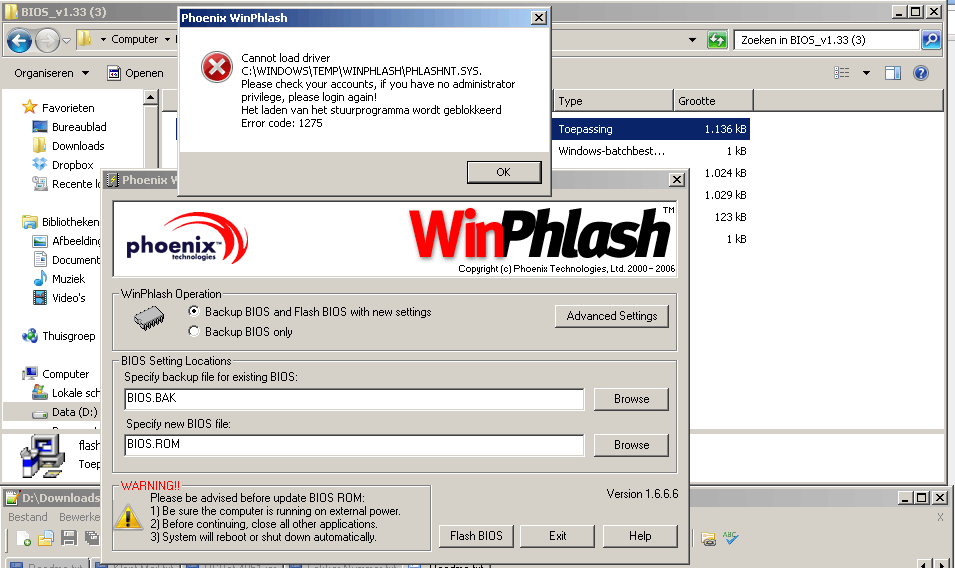Click the Save icon in editor toolbar
Image resolution: width=955 pixels, height=568 pixels.
tap(69, 539)
